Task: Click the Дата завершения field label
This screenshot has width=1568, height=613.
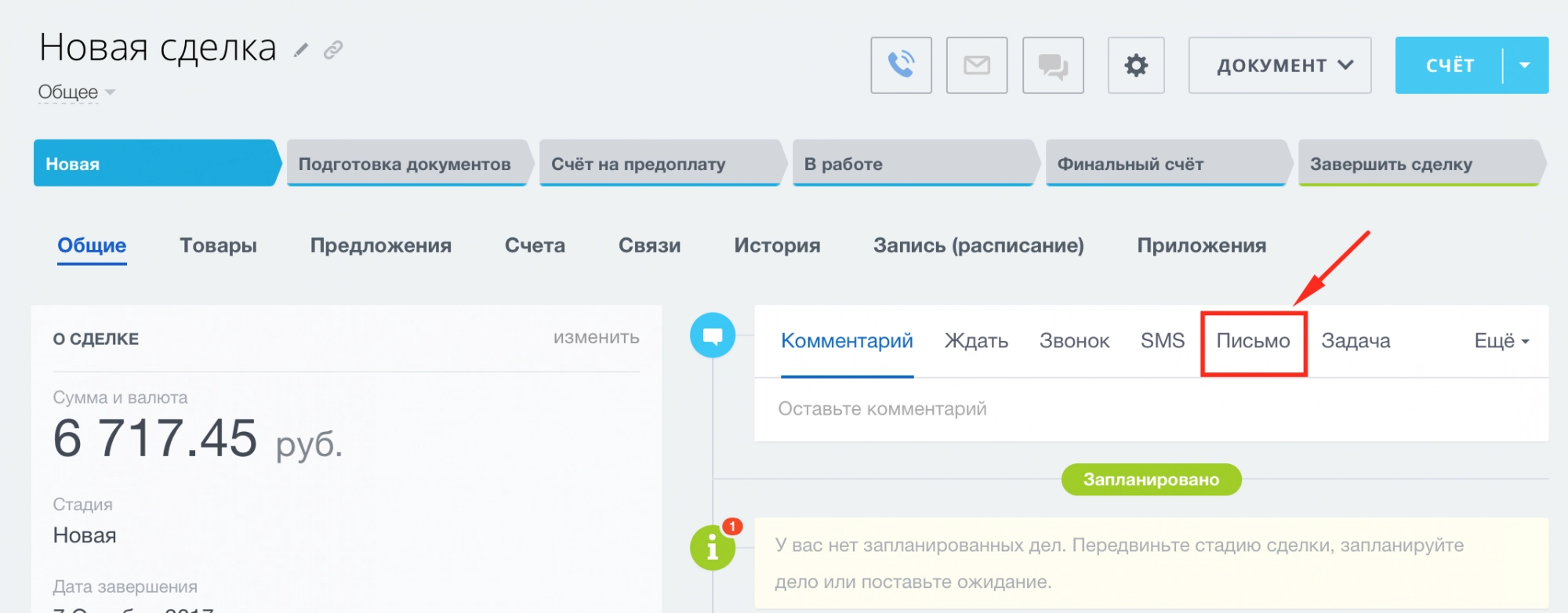Action: [125, 586]
